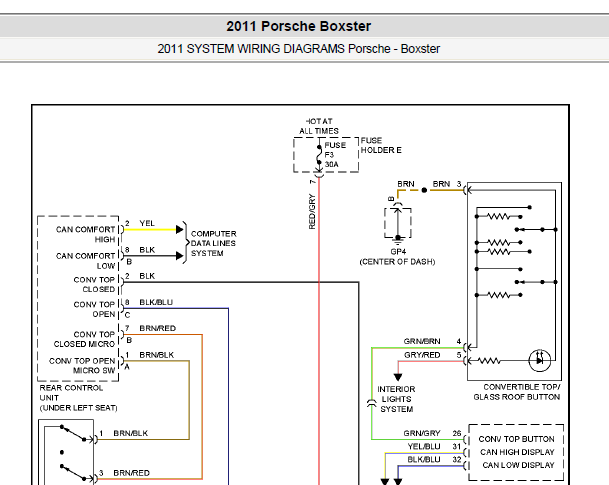Click the arrowhead below the GRY/RED wire
Image resolution: width=609 pixels, height=485 pixels.
click(x=398, y=377)
